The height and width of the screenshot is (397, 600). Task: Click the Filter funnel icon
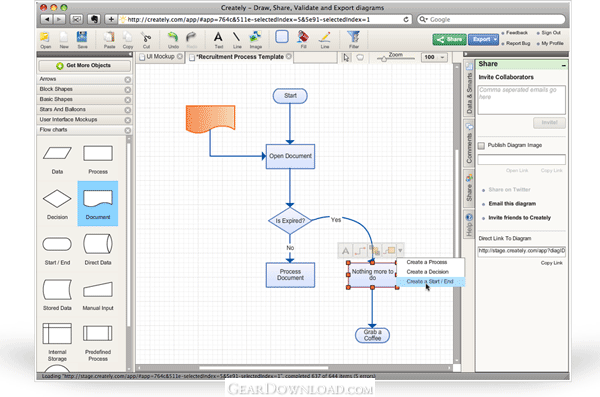click(x=354, y=37)
